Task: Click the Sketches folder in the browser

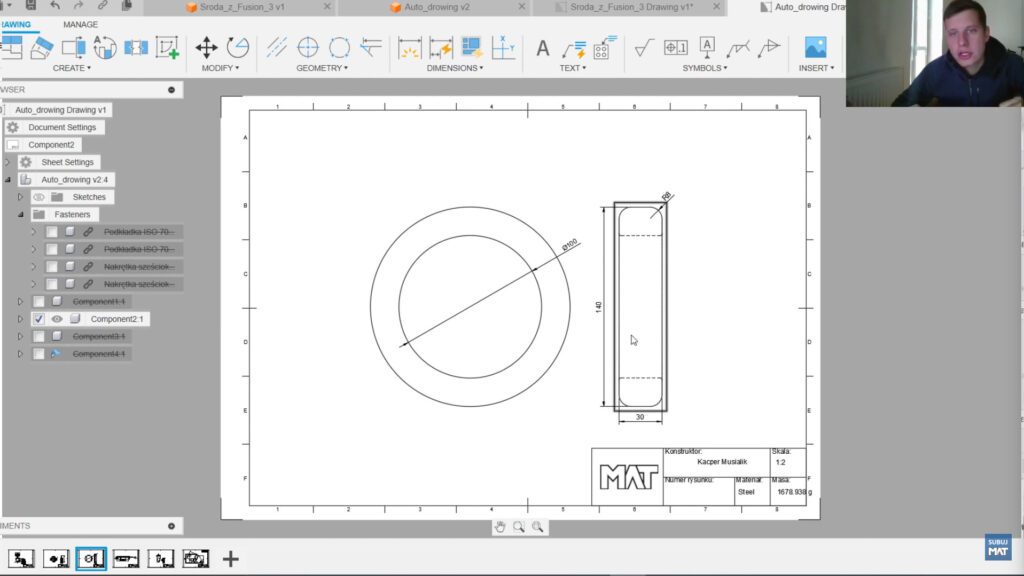Action: click(x=90, y=196)
